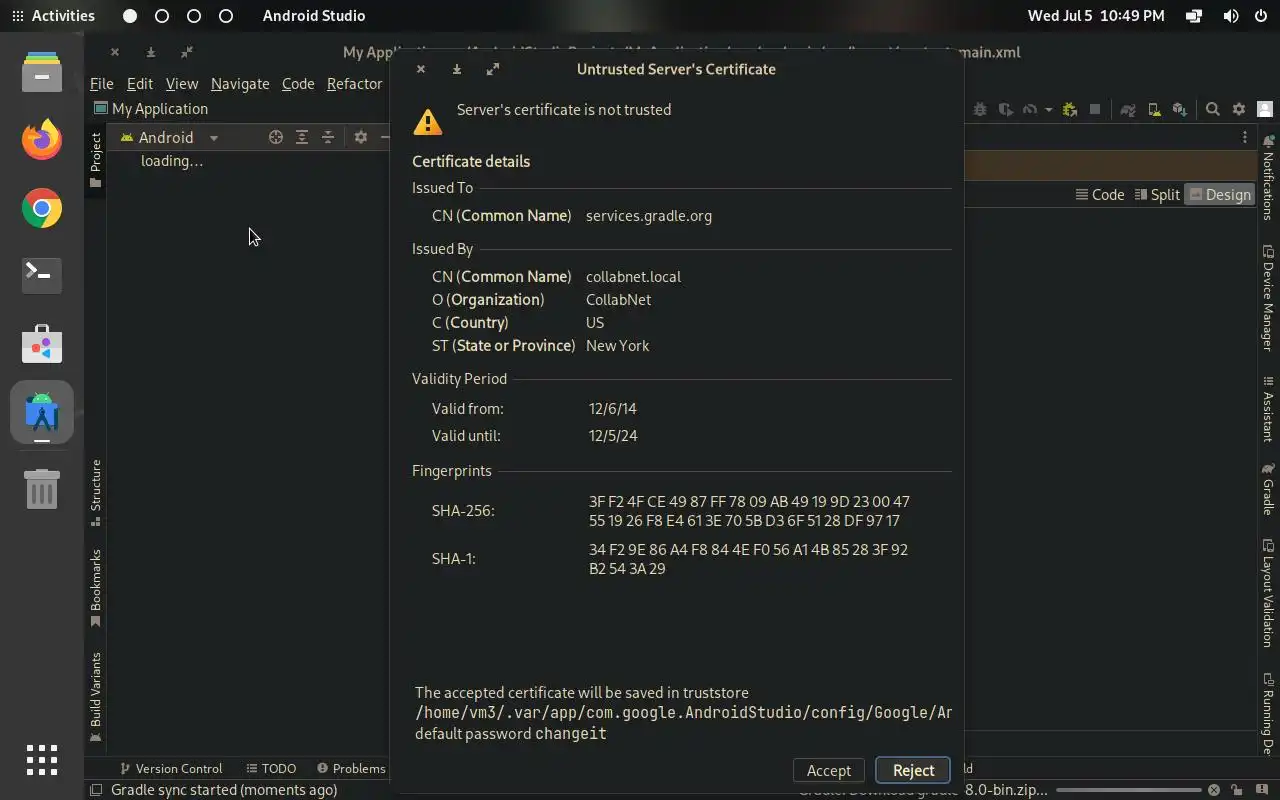Open the system volume icon
The height and width of the screenshot is (800, 1280).
(x=1231, y=16)
